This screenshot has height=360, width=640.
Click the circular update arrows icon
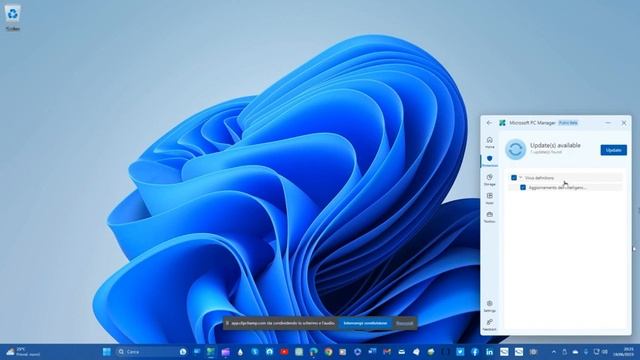[516, 149]
